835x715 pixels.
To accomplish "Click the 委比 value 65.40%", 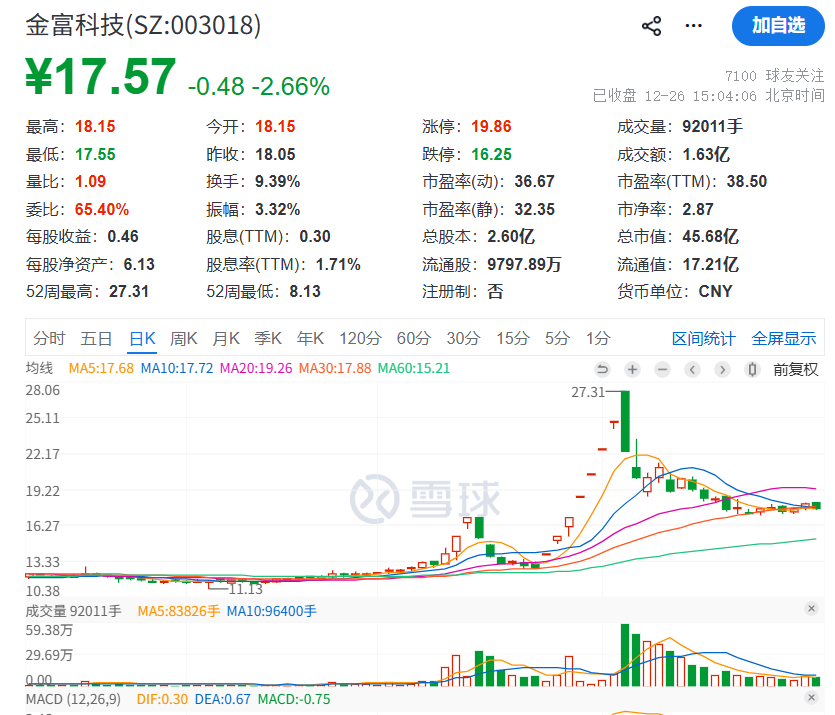I will click(x=102, y=209).
